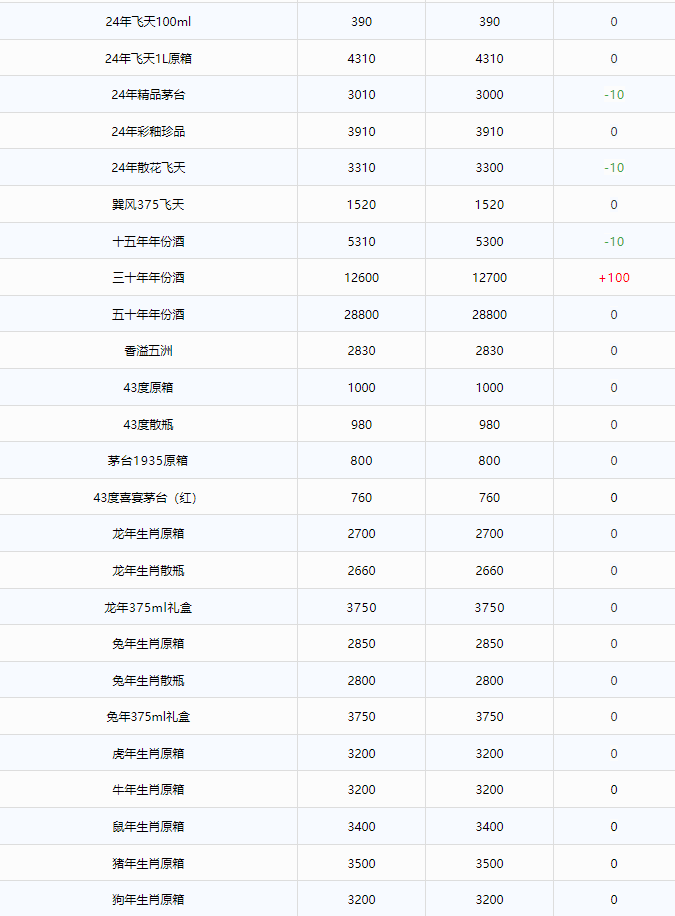Select the 龙年生肖原箱 product name
The width and height of the screenshot is (675, 916).
tap(148, 533)
